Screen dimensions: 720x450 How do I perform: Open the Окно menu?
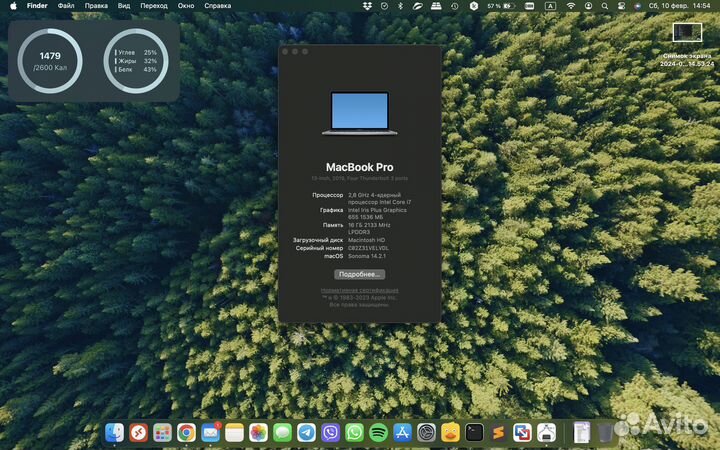(x=186, y=6)
